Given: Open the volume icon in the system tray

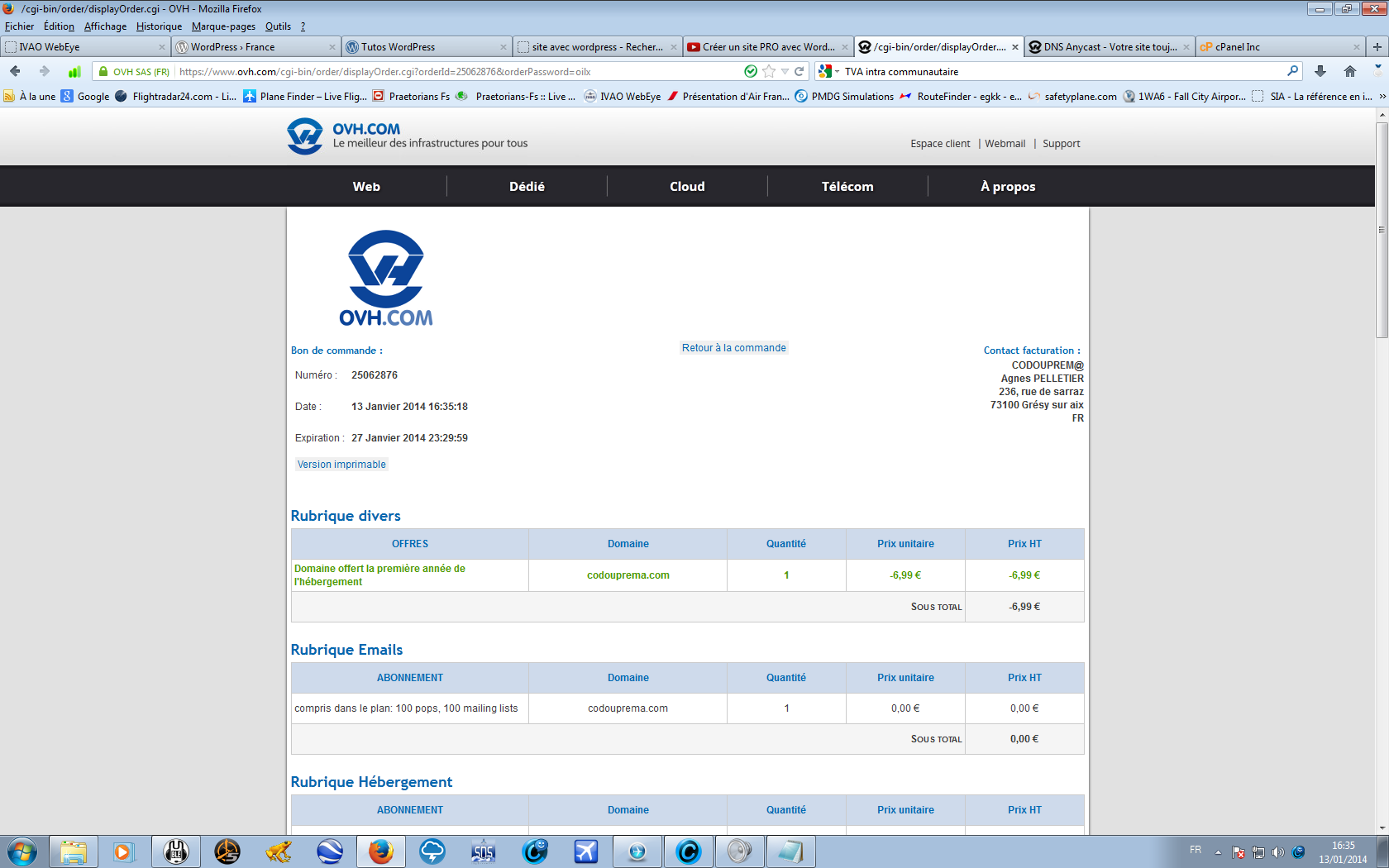Looking at the screenshot, I should pyautogui.click(x=1278, y=851).
